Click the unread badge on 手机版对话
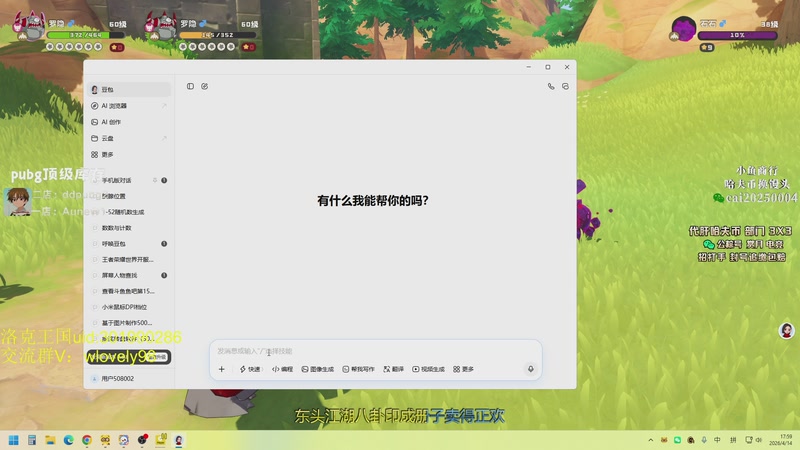Image resolution: width=800 pixels, height=450 pixels. [x=164, y=180]
